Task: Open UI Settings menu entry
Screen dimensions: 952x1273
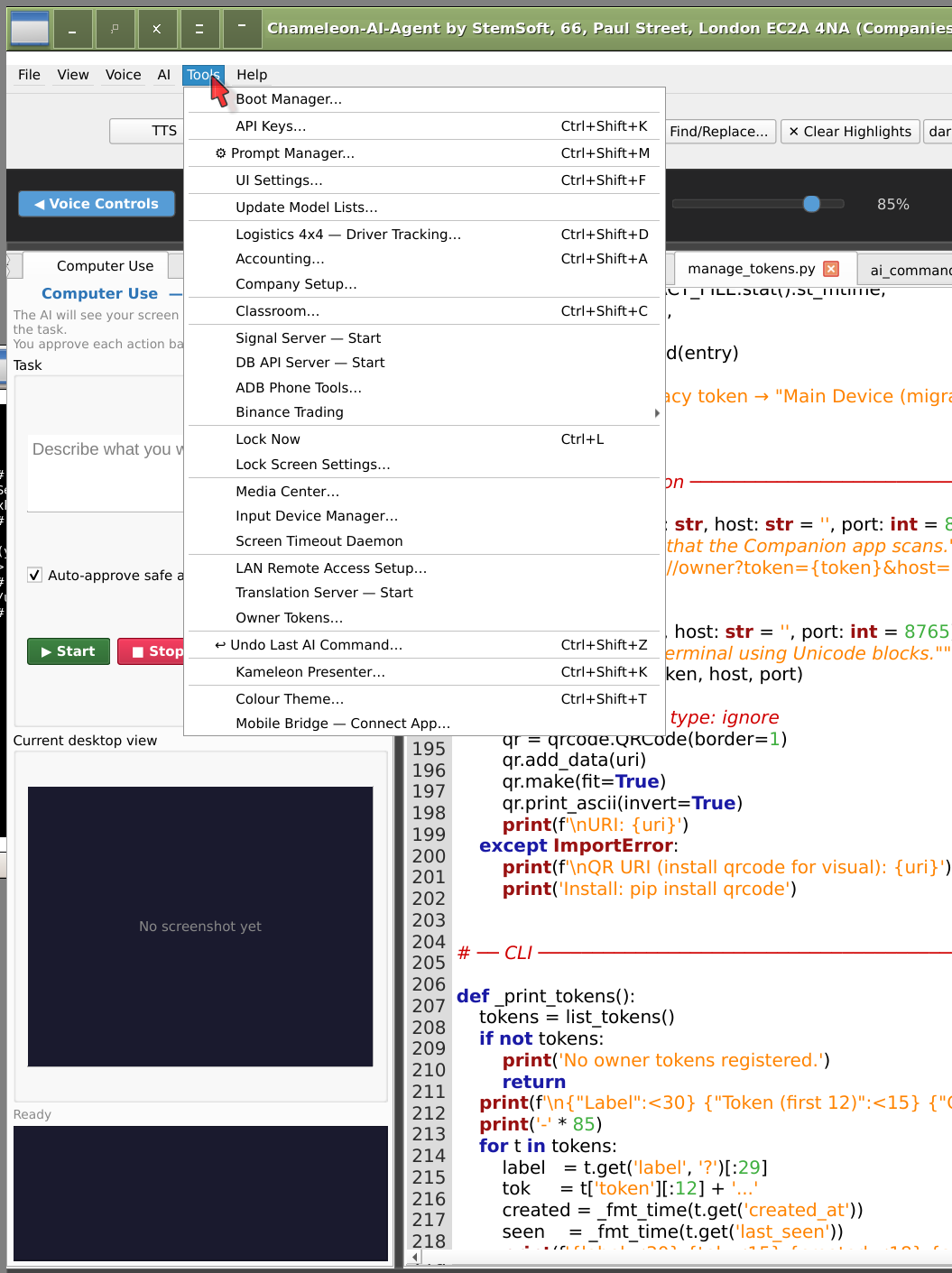Action: (424, 180)
